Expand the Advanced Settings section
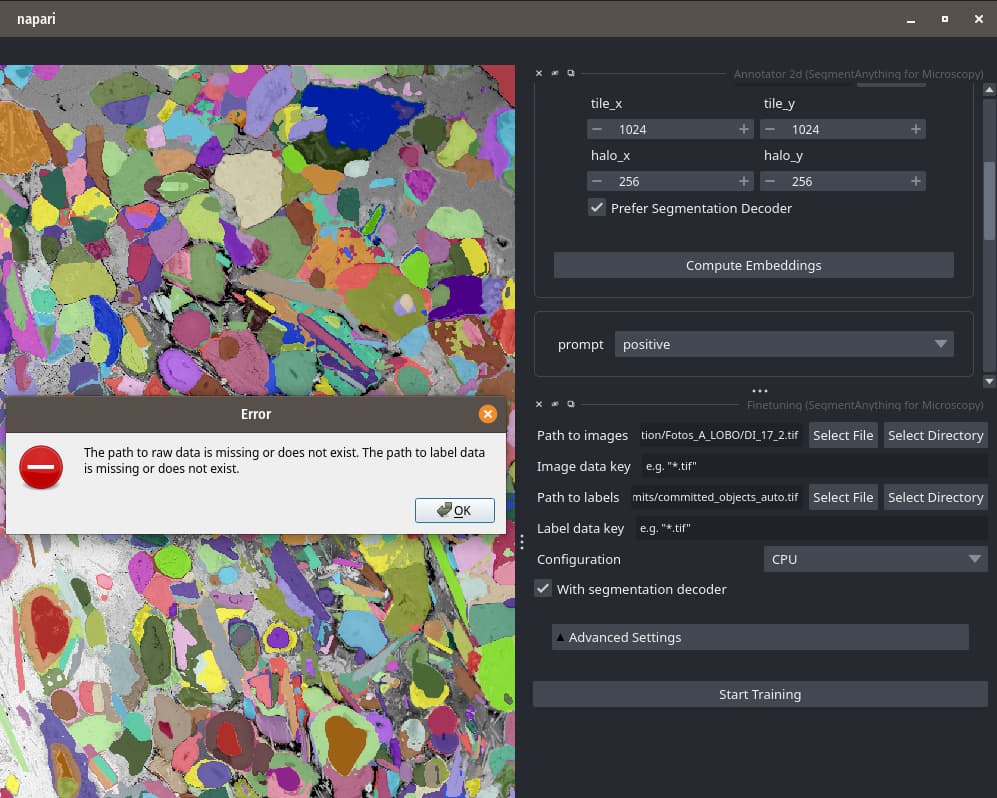Image resolution: width=997 pixels, height=798 pixels. (760, 637)
